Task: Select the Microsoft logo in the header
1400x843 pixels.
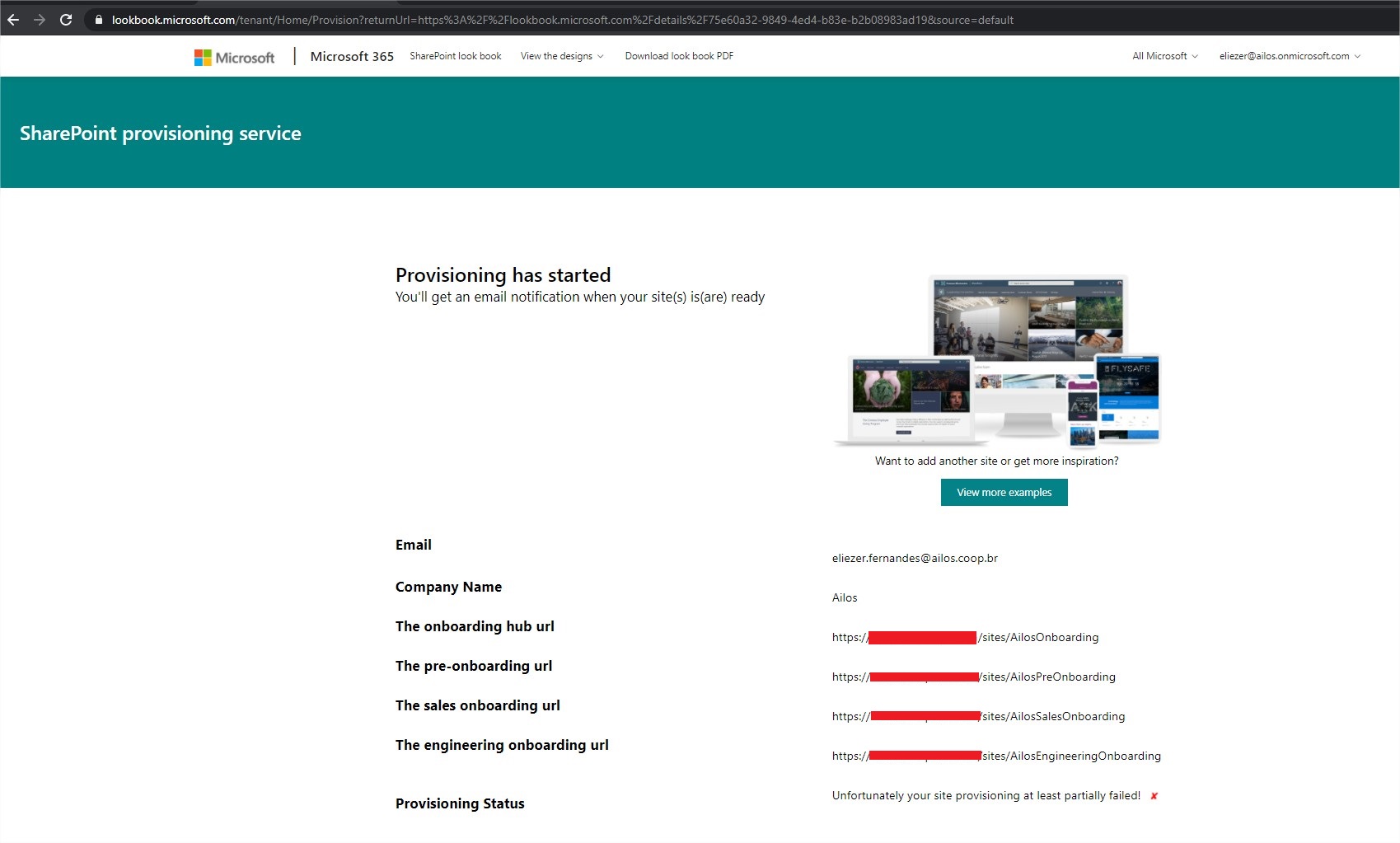Action: pos(234,56)
